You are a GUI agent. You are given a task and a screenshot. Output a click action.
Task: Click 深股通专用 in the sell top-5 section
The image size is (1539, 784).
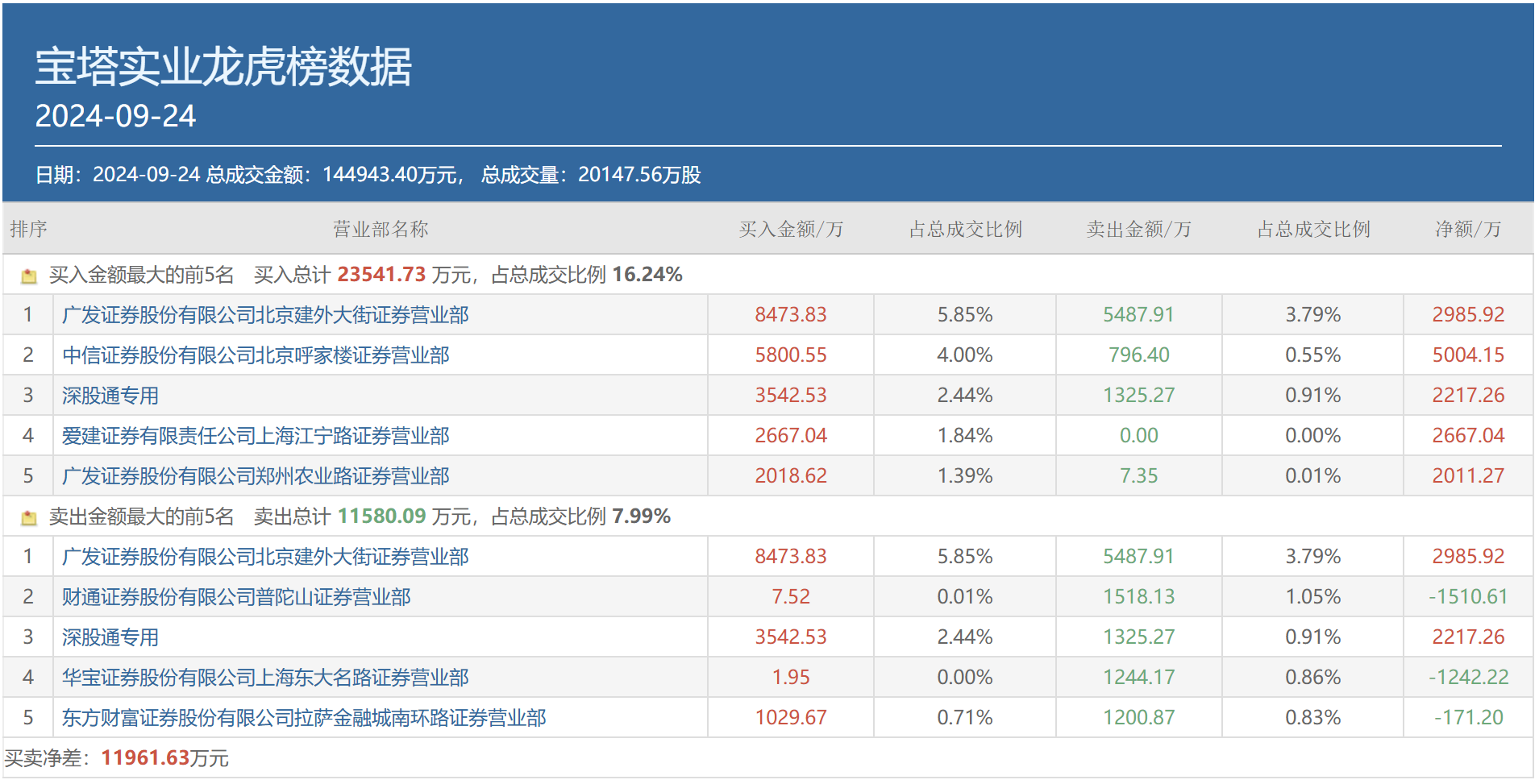coord(110,637)
